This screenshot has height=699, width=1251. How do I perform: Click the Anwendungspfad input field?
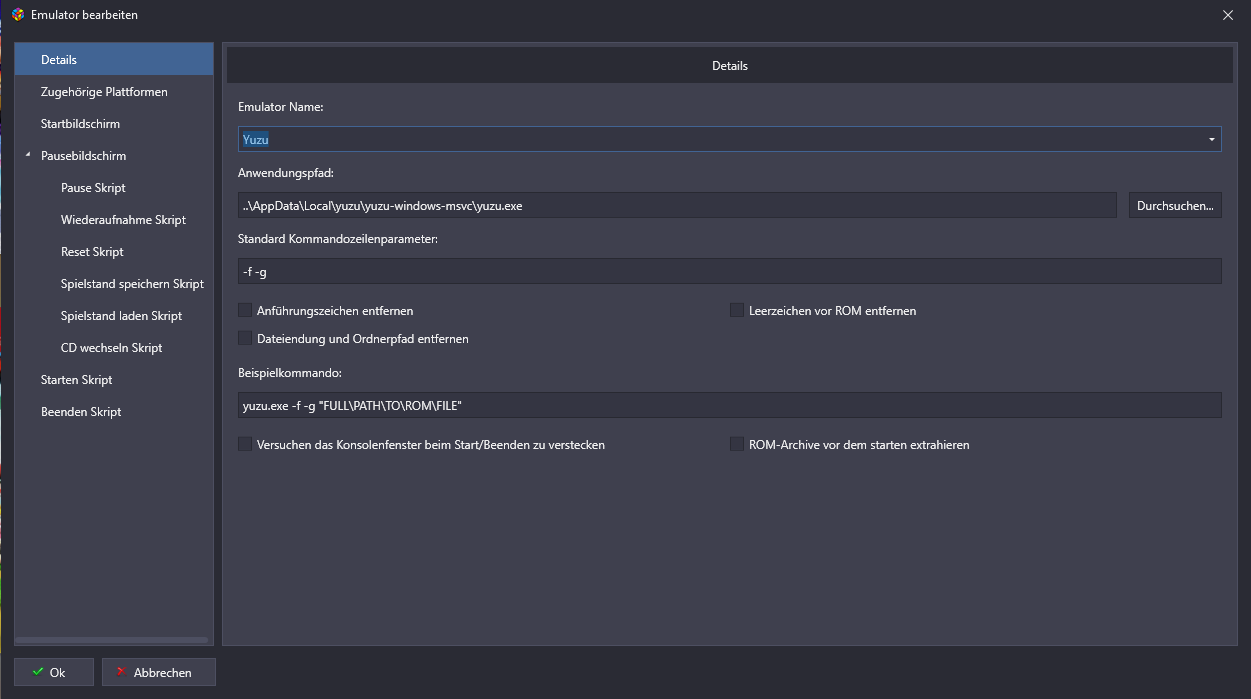click(x=677, y=205)
